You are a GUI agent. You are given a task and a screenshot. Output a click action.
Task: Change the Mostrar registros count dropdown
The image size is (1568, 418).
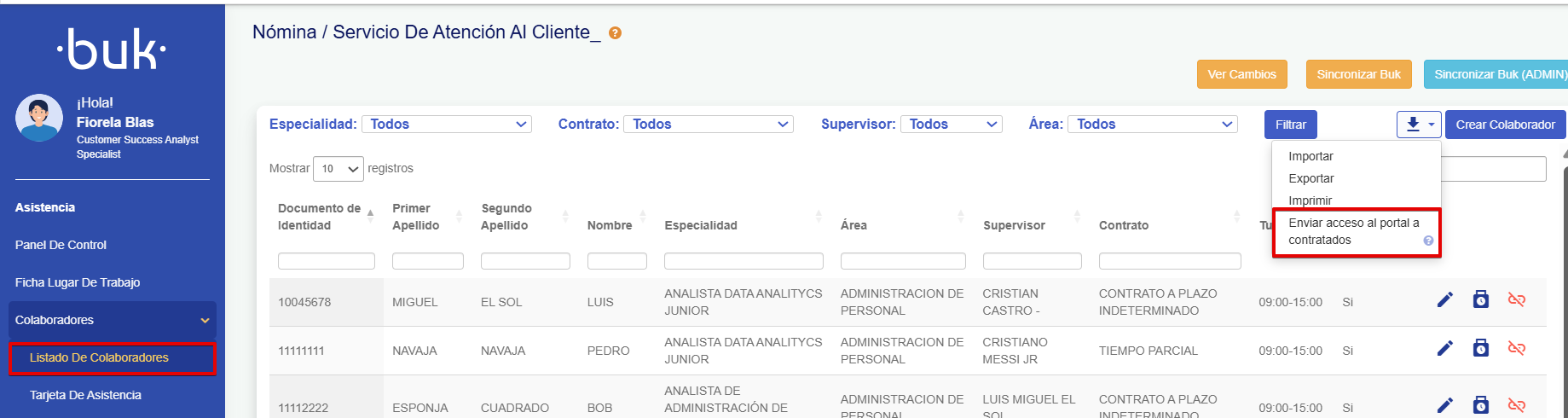(338, 169)
